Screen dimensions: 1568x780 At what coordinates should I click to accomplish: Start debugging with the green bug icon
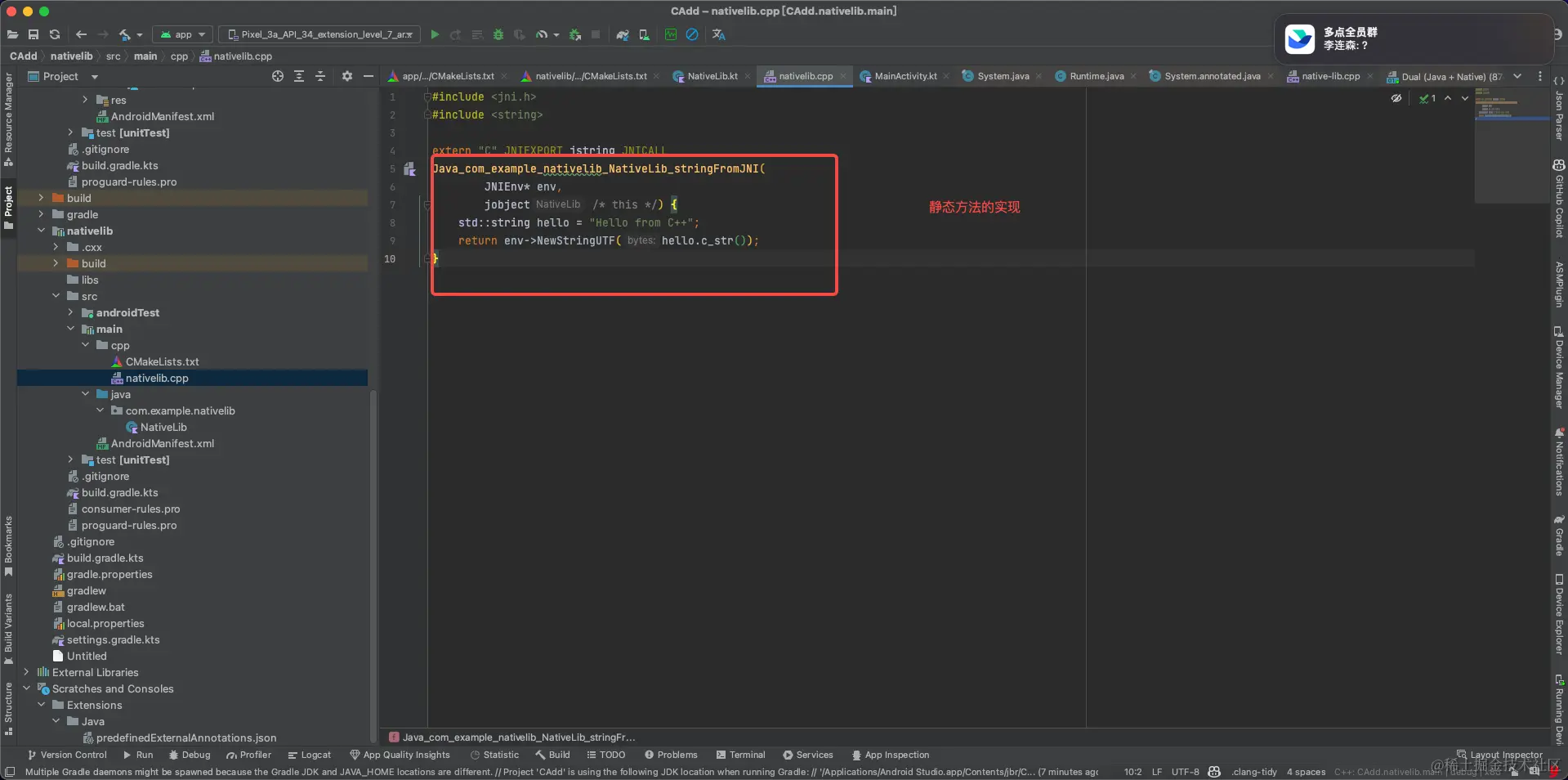click(x=498, y=34)
